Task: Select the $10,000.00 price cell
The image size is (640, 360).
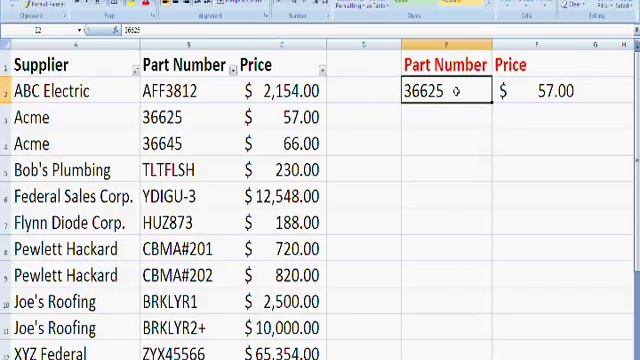Action: pos(282,327)
